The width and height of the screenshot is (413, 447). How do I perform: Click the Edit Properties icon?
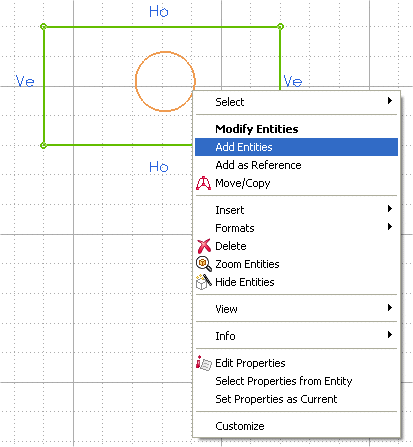pyautogui.click(x=204, y=363)
